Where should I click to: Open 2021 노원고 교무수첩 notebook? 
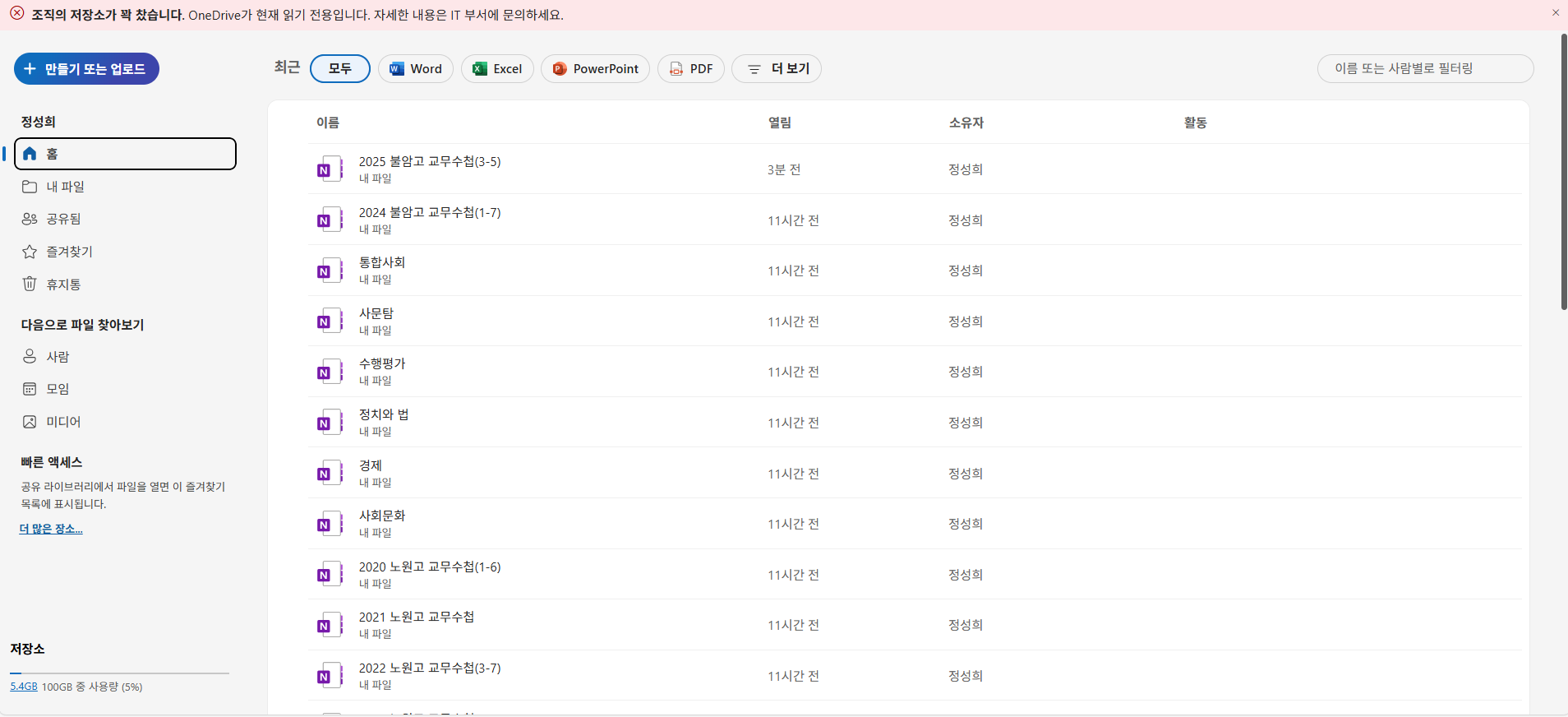coord(417,617)
